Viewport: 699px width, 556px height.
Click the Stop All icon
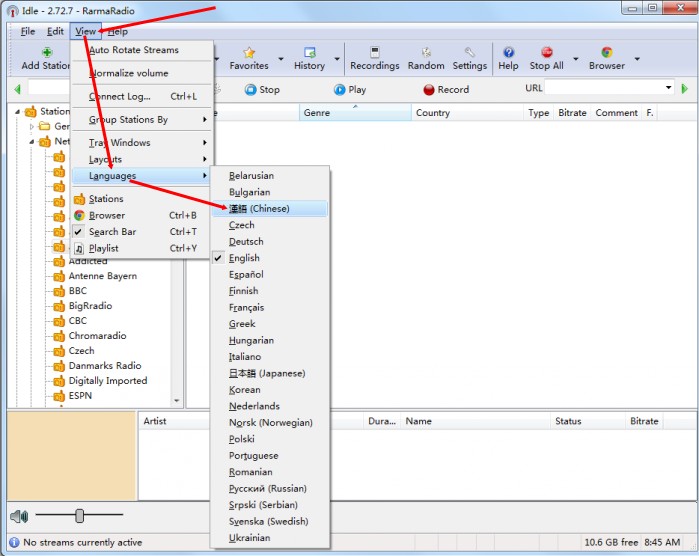pyautogui.click(x=546, y=53)
